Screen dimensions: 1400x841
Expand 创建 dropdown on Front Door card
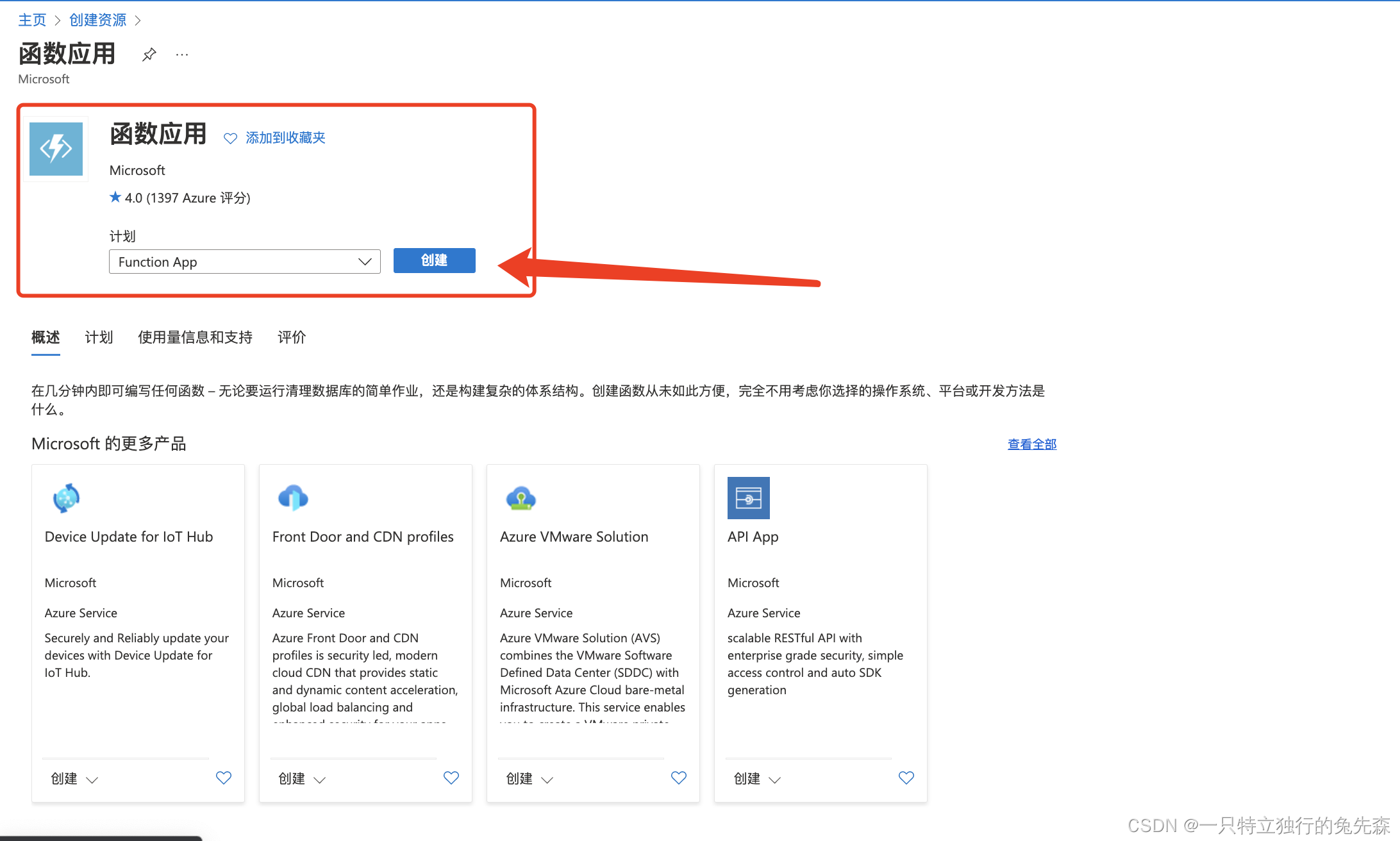[302, 779]
